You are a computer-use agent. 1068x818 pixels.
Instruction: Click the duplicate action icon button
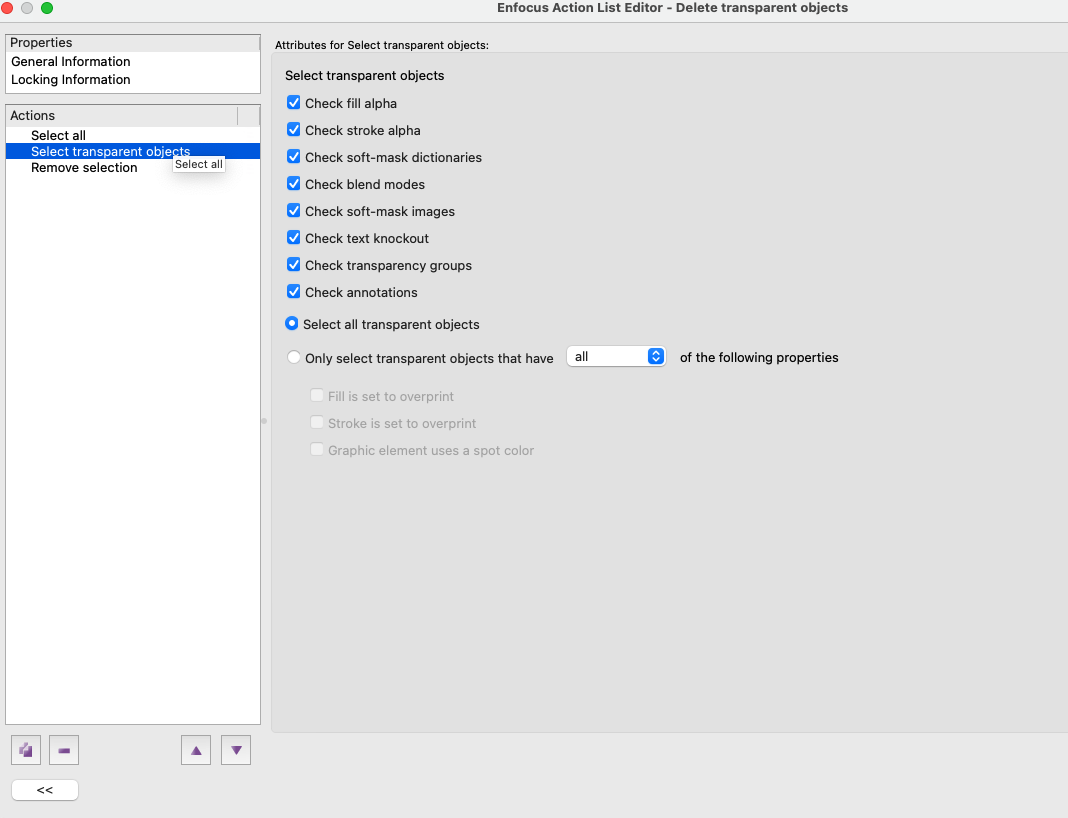tap(26, 750)
